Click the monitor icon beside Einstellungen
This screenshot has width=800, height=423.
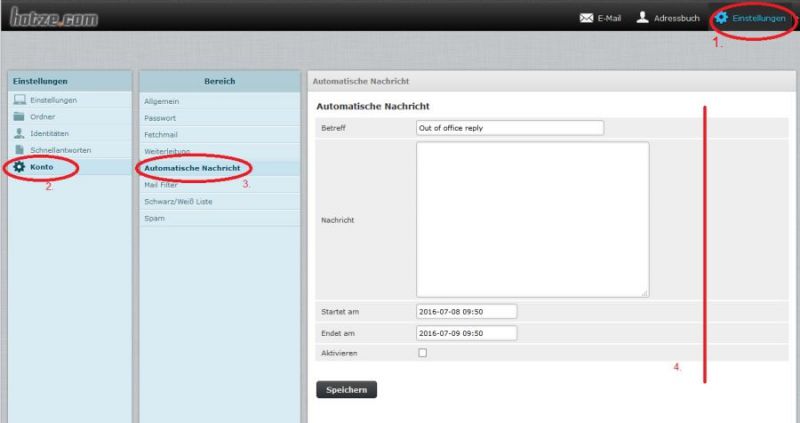pos(19,101)
